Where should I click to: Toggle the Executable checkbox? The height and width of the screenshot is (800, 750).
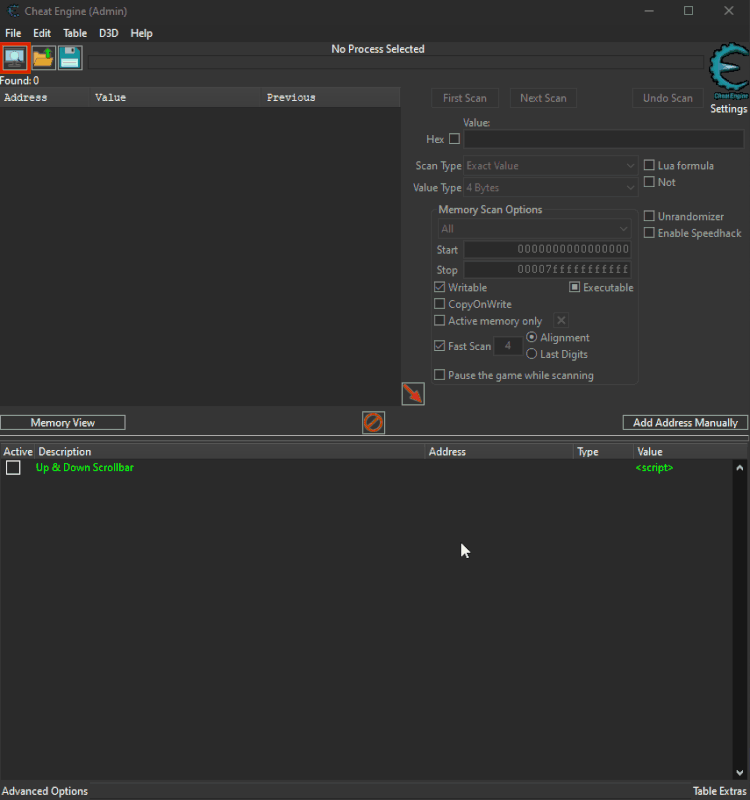pyautogui.click(x=574, y=287)
